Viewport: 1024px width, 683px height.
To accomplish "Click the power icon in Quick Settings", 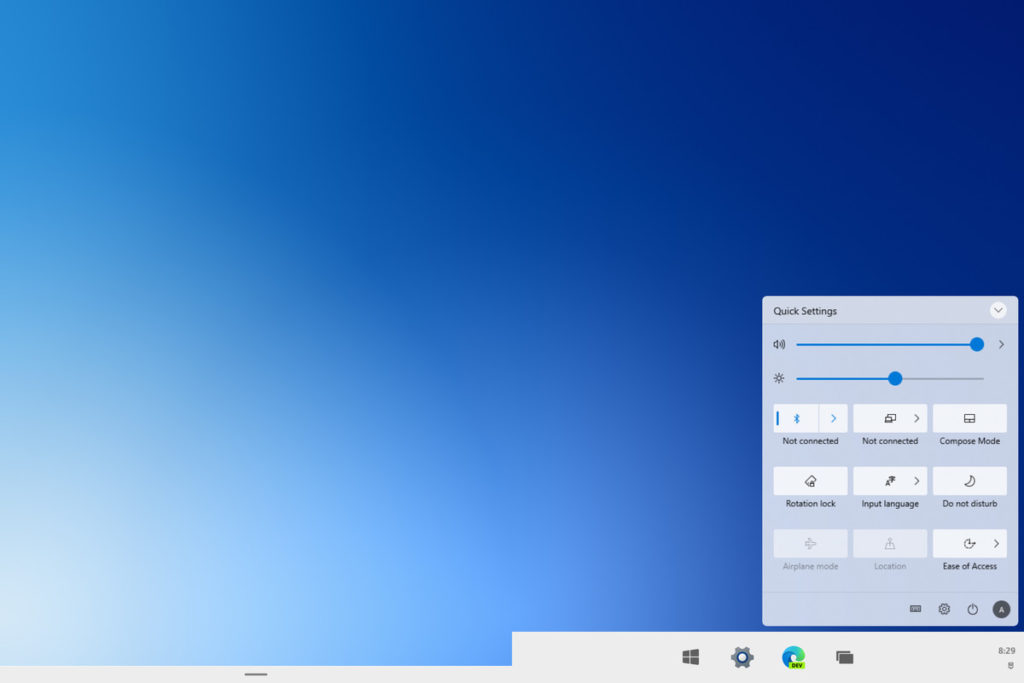I will pos(972,608).
